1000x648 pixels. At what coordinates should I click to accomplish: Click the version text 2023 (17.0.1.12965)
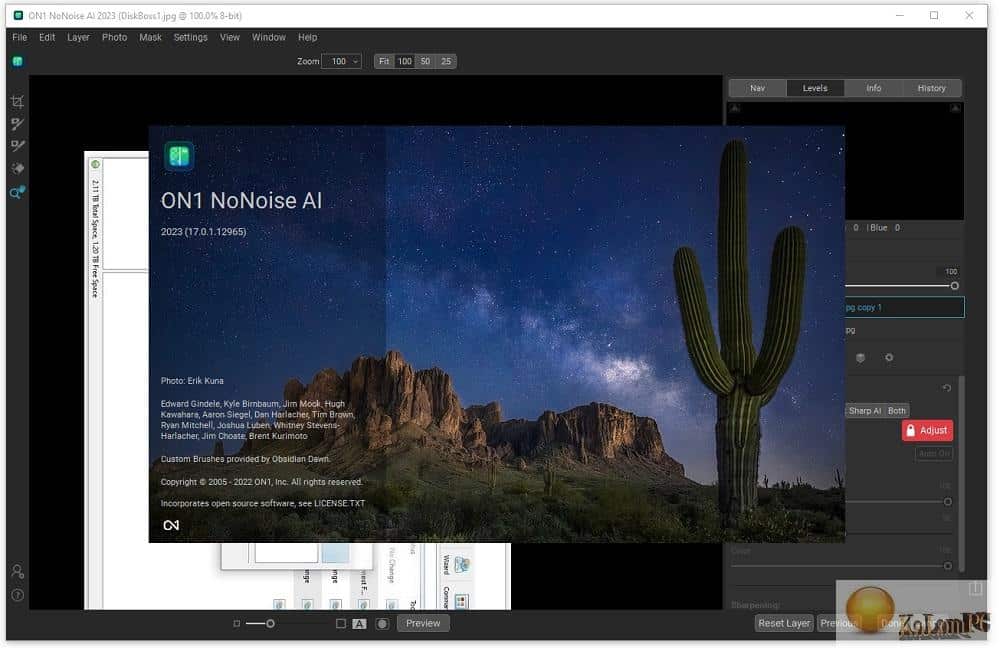(203, 232)
